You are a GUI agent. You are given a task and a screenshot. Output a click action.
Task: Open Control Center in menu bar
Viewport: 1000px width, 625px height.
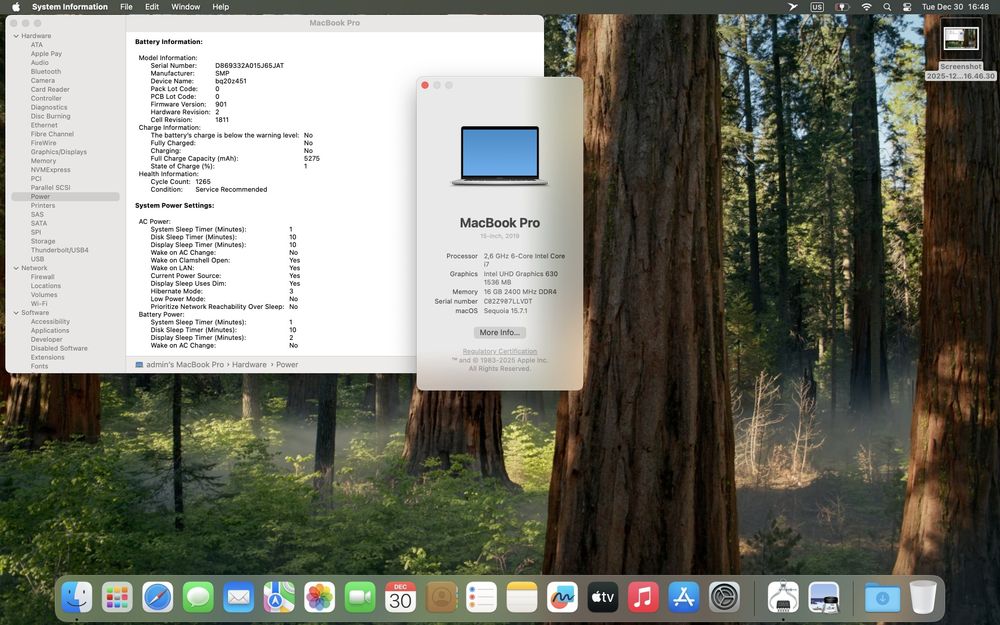pyautogui.click(x=907, y=7)
